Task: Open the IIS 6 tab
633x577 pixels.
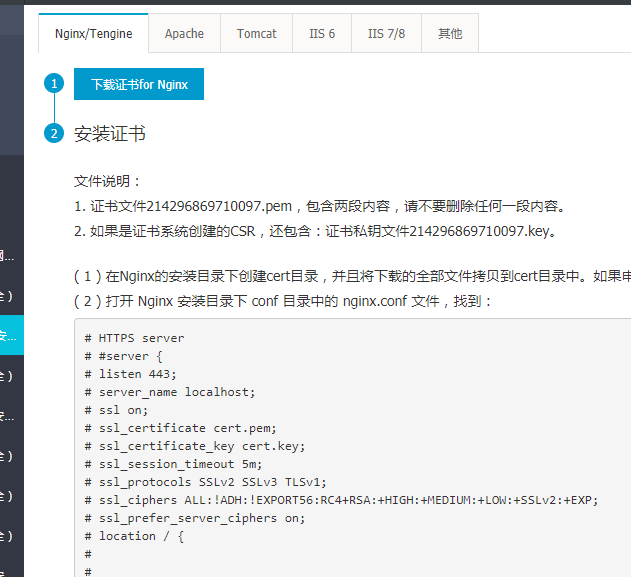Action: pos(322,34)
